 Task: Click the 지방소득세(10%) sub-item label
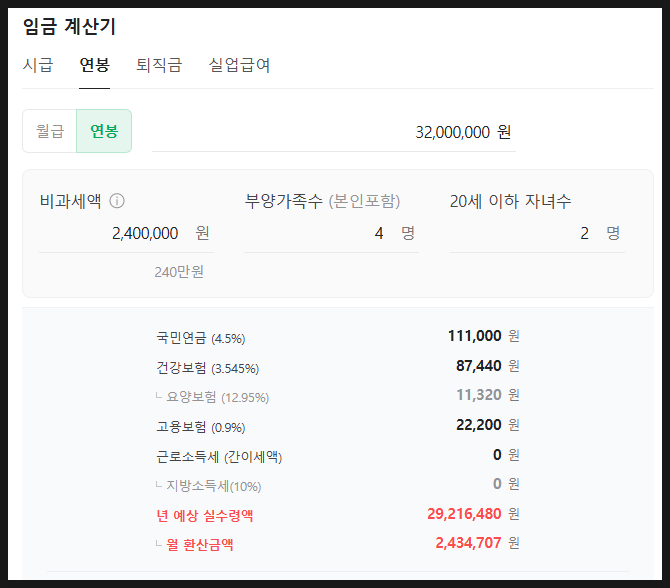point(213,486)
